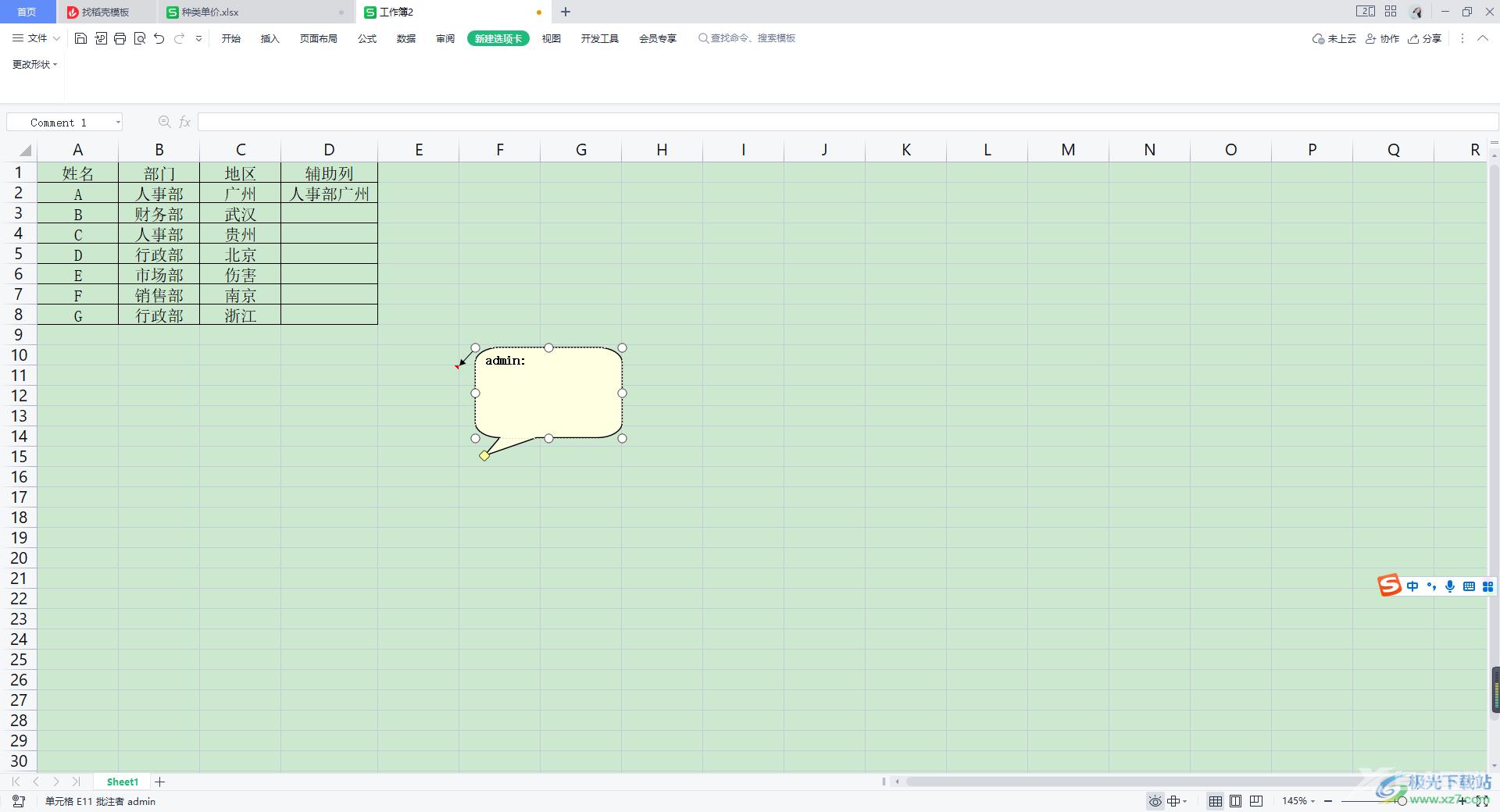1500x812 pixels.
Task: Click the zoom slider handle
Action: (1402, 801)
